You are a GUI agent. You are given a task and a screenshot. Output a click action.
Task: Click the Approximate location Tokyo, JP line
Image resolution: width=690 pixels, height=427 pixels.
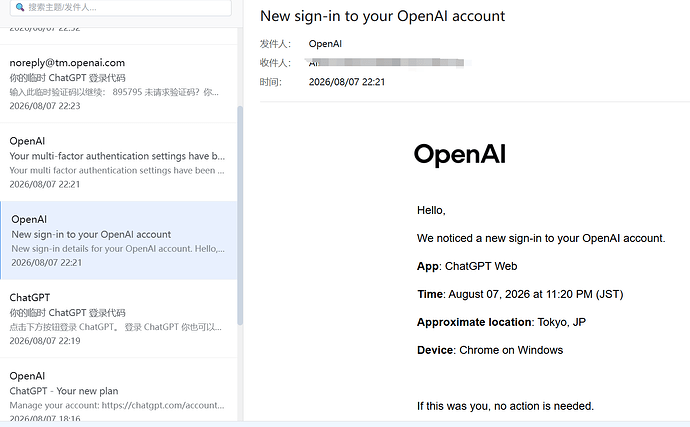(501, 322)
